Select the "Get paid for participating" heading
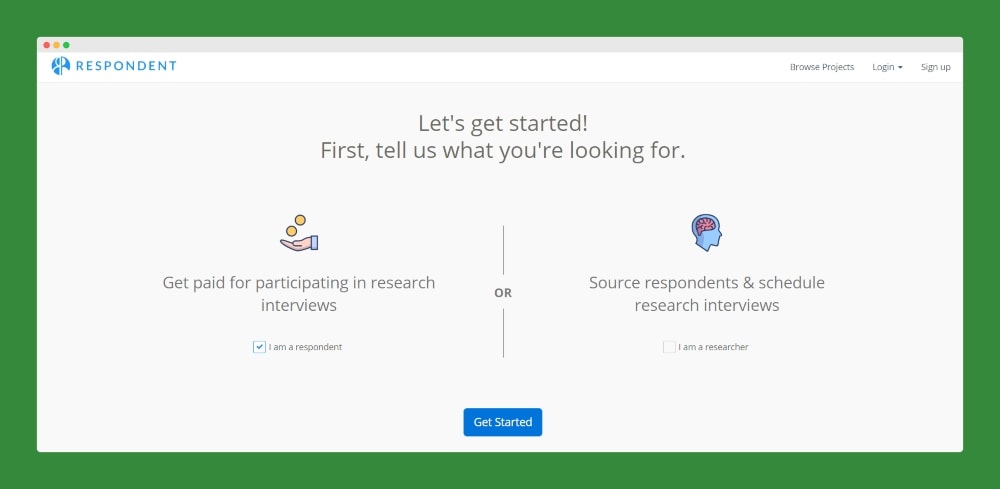 [299, 293]
